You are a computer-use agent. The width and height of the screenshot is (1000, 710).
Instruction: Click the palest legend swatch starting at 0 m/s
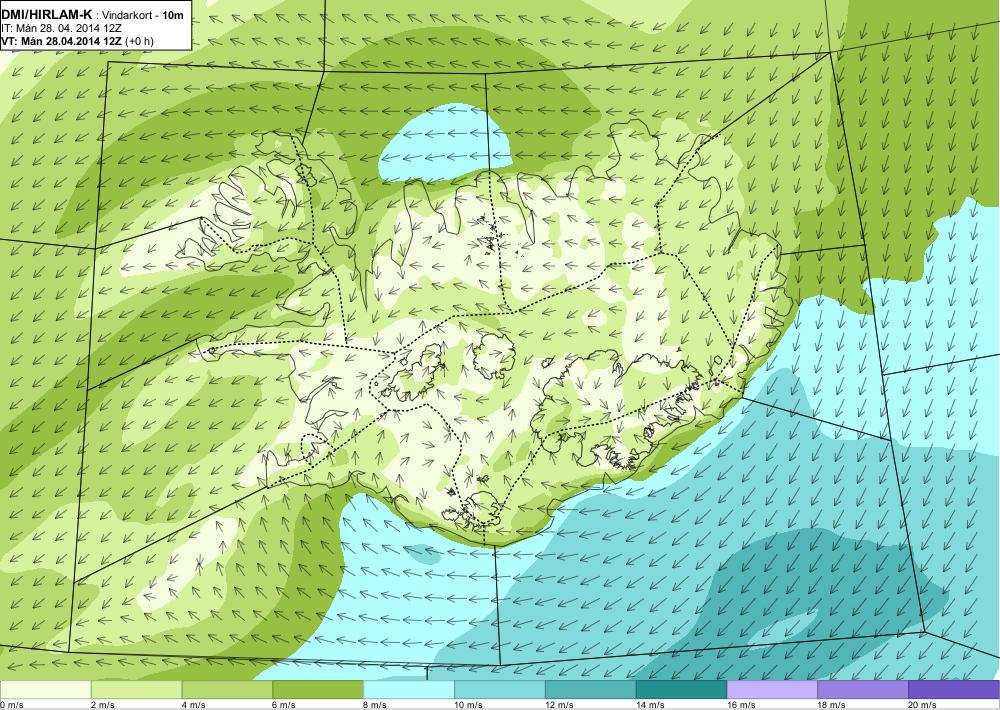coord(45,690)
